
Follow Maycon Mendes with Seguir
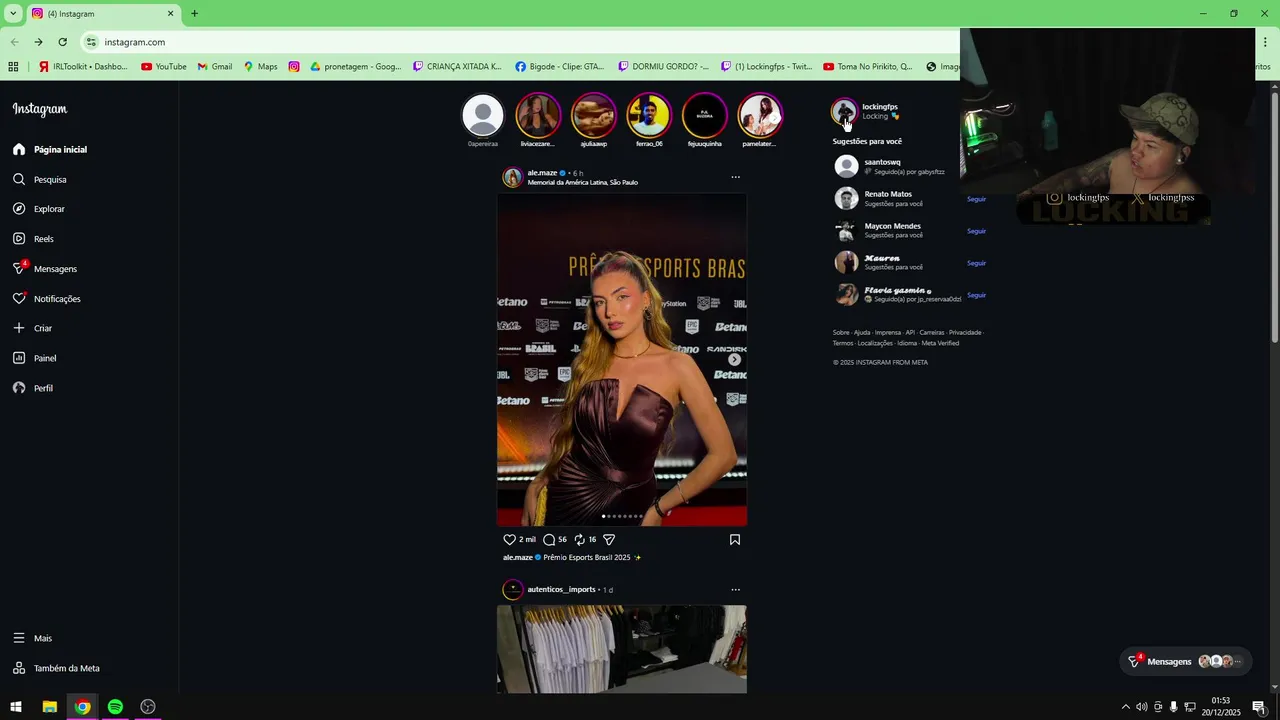coord(976,231)
